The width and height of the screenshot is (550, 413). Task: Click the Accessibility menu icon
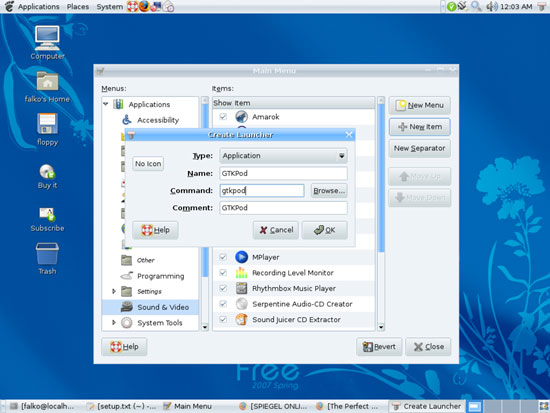127,120
